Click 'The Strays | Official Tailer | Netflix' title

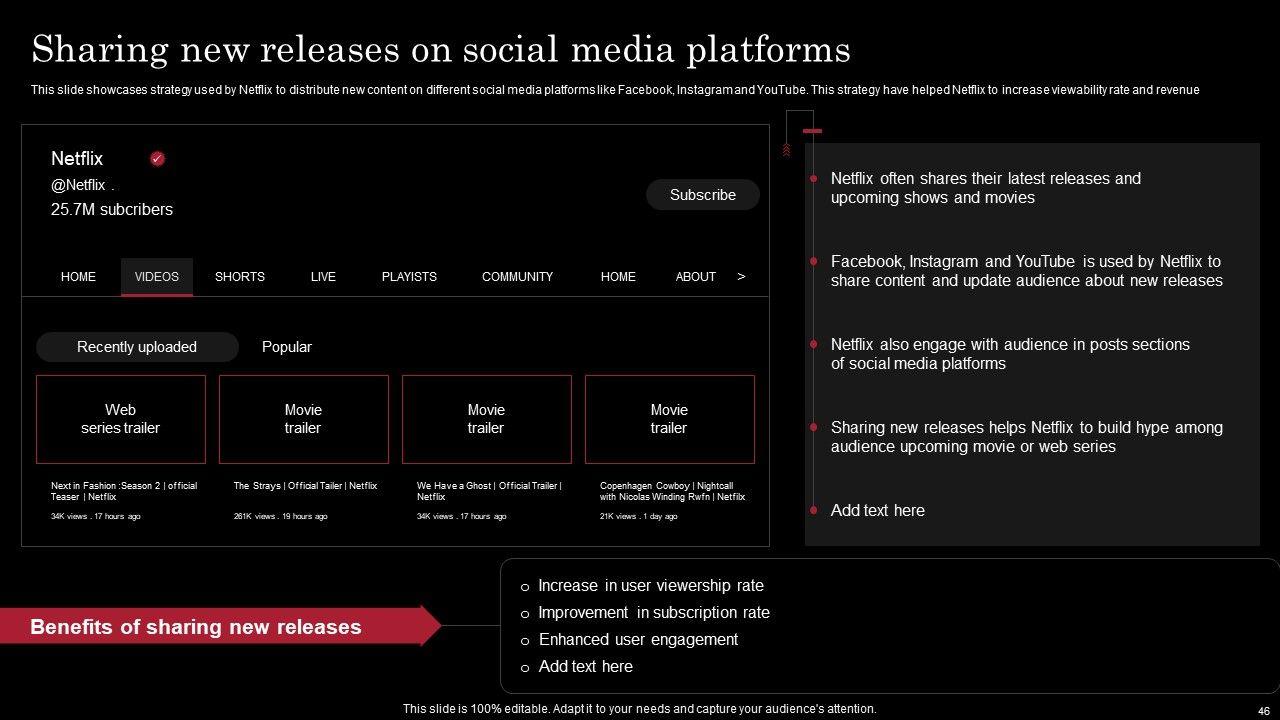point(305,486)
